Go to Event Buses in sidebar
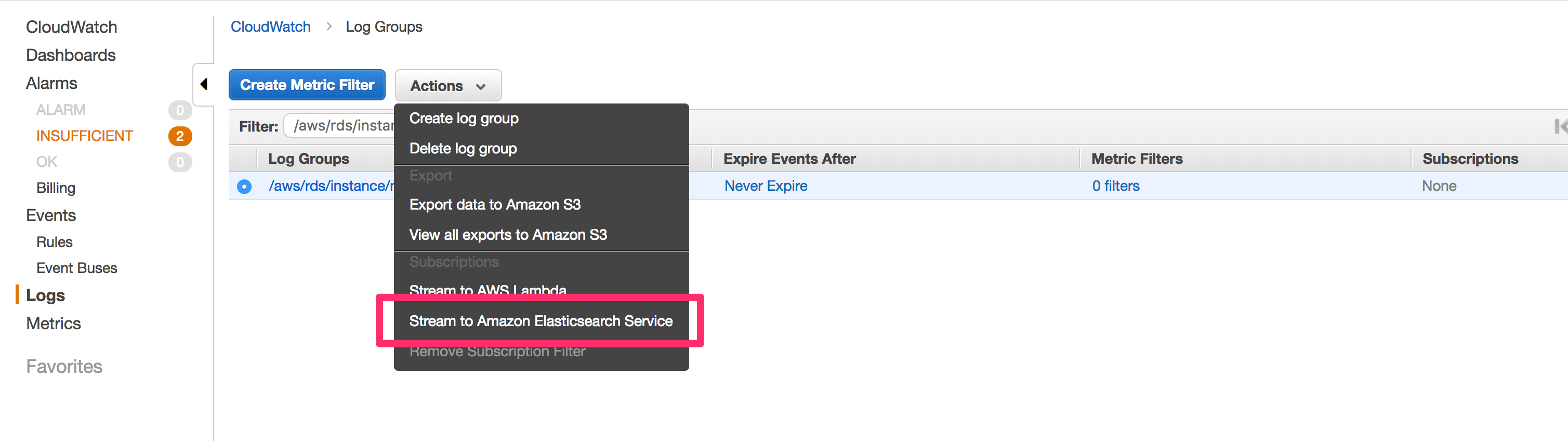 pos(77,268)
